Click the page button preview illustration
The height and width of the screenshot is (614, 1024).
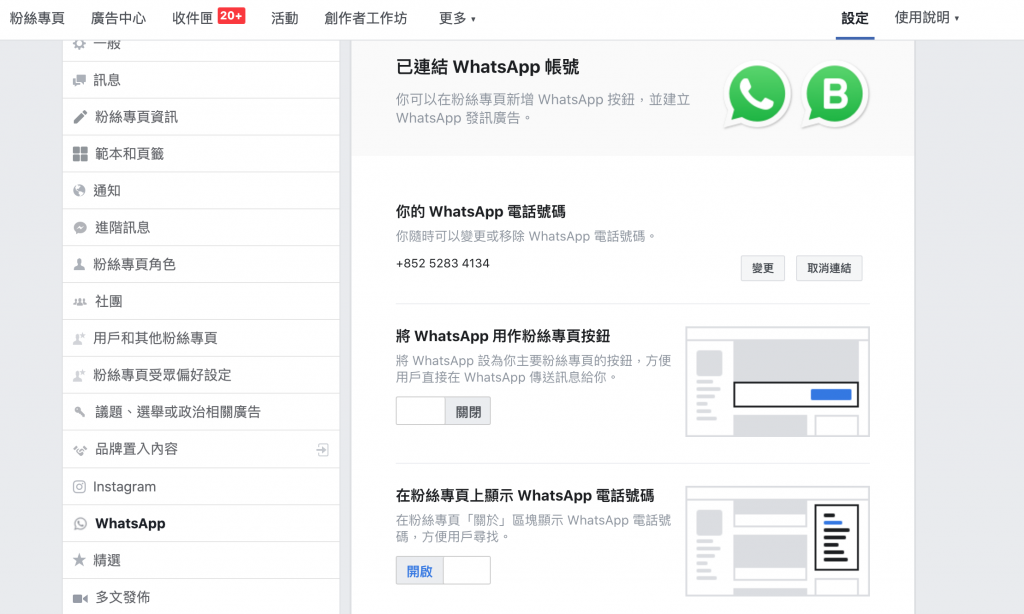click(x=777, y=381)
